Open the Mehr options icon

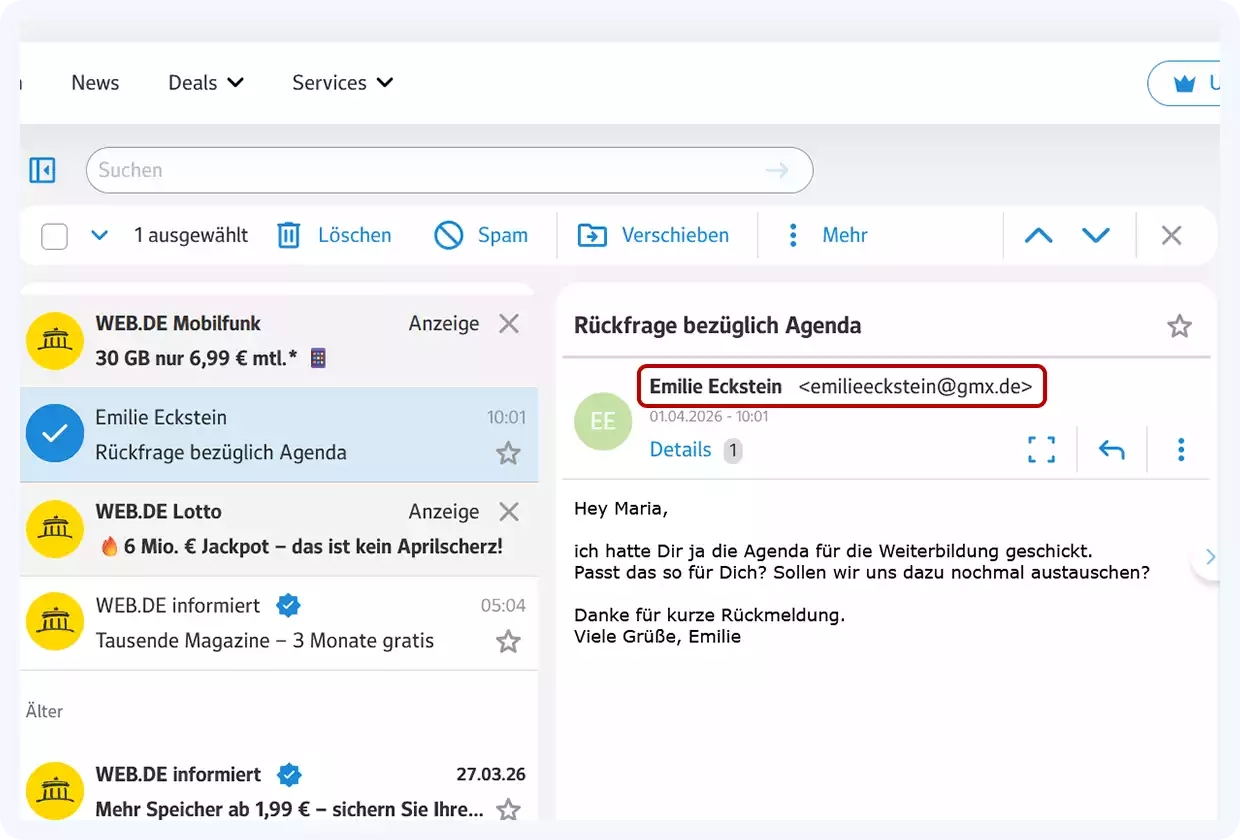792,235
